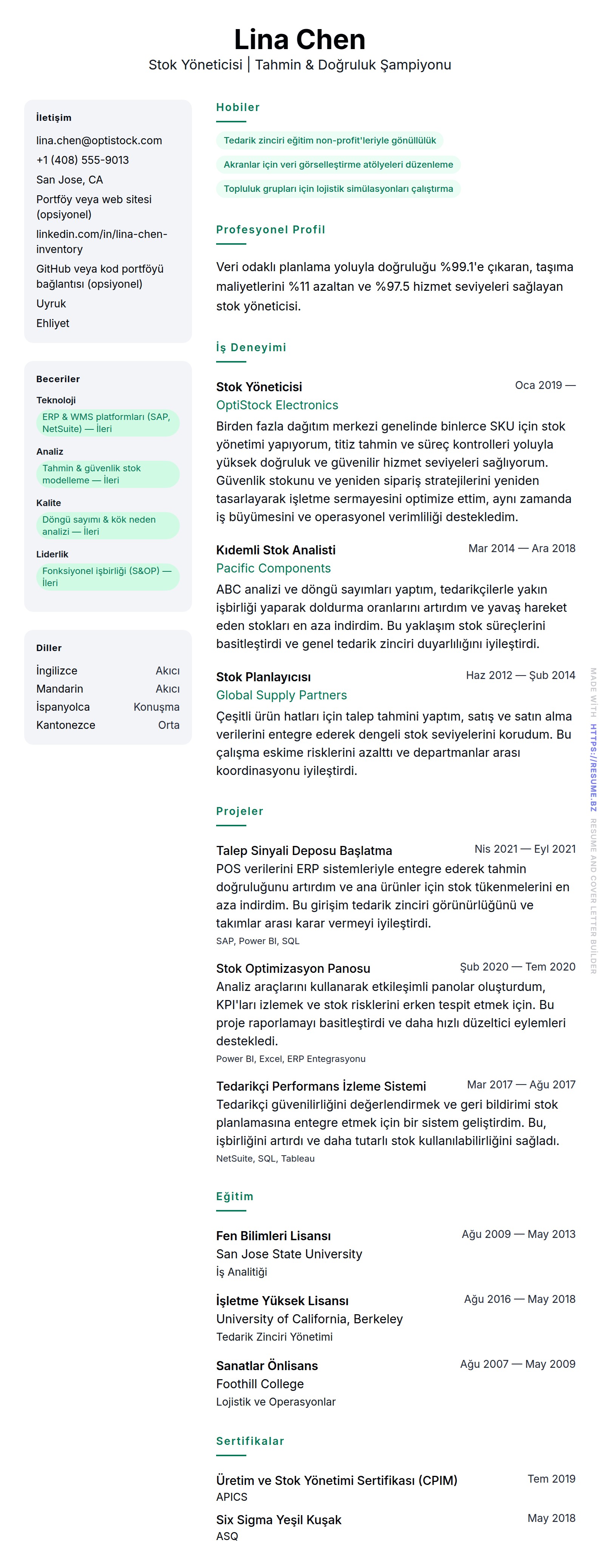
Task: Click the Tedarik zinciri eğitim gönüllülük hobby tag
Action: point(329,140)
